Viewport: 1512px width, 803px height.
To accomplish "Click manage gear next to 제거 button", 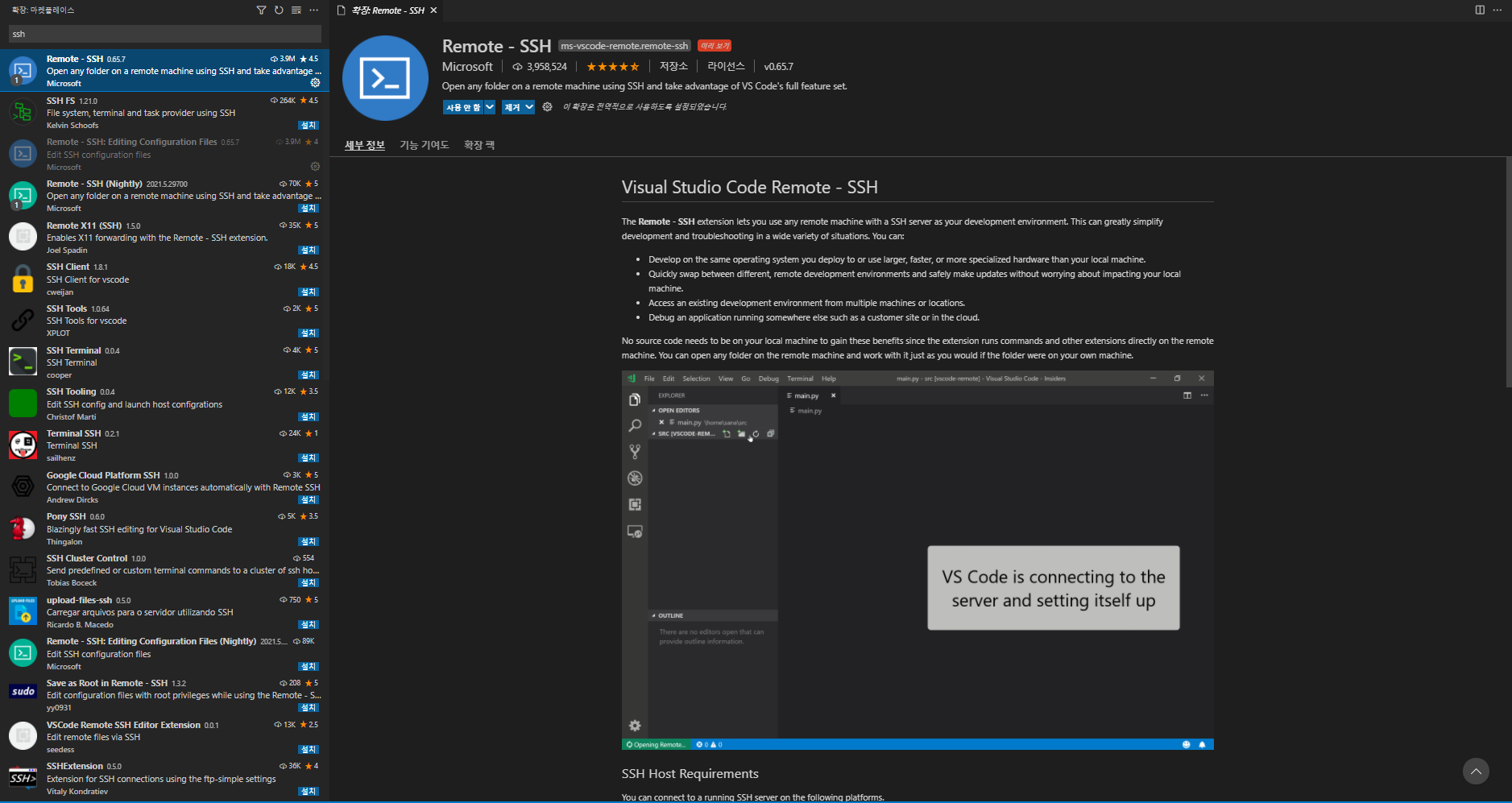I will coord(547,107).
